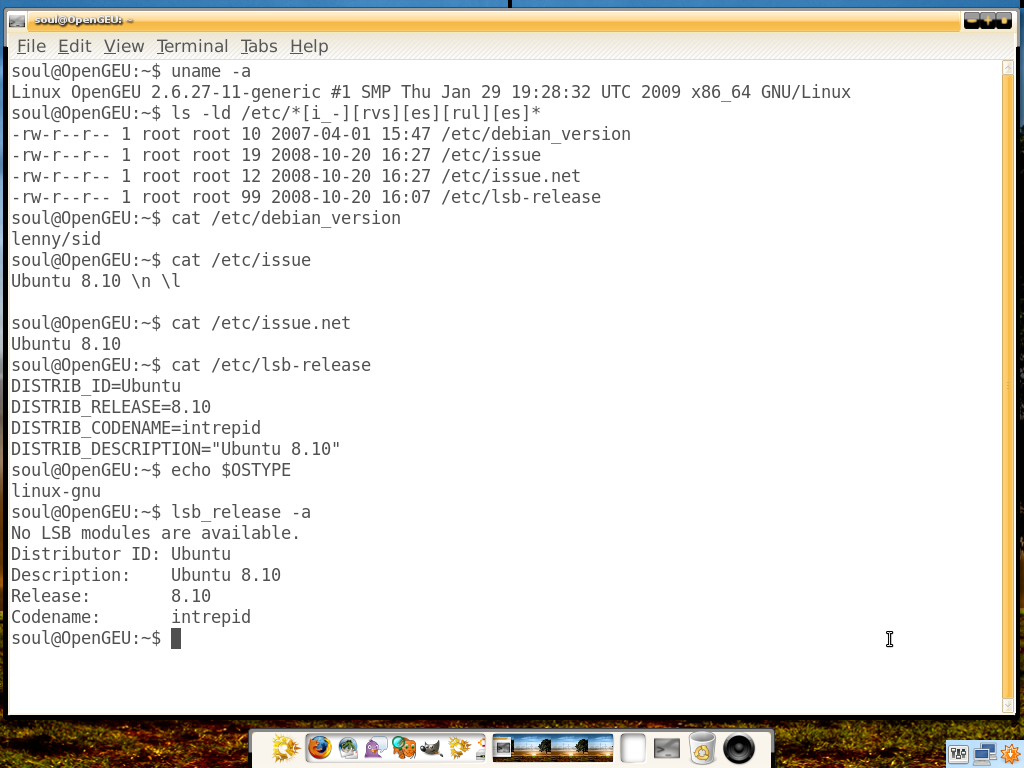Click the window control buttons cluster in title bar
This screenshot has width=1024, height=768.
987,21
